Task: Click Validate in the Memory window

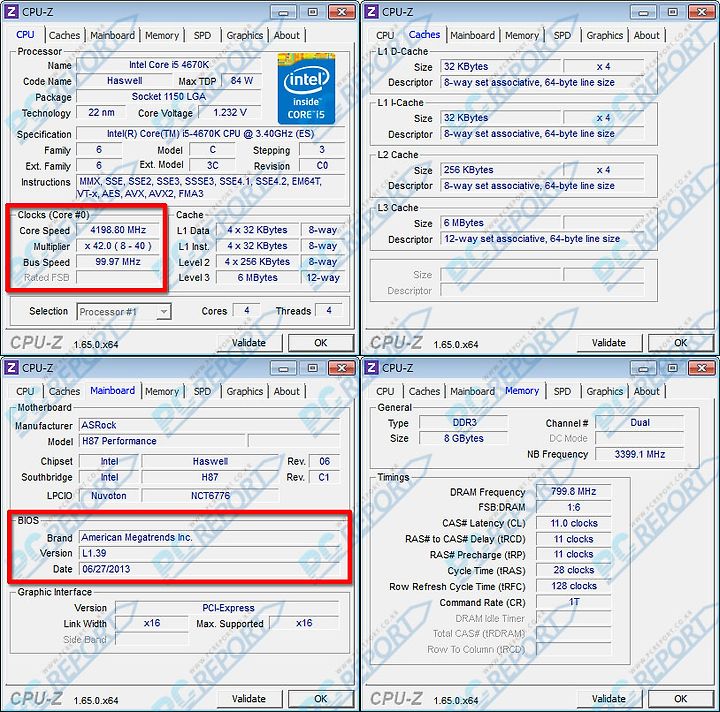Action: tap(609, 699)
